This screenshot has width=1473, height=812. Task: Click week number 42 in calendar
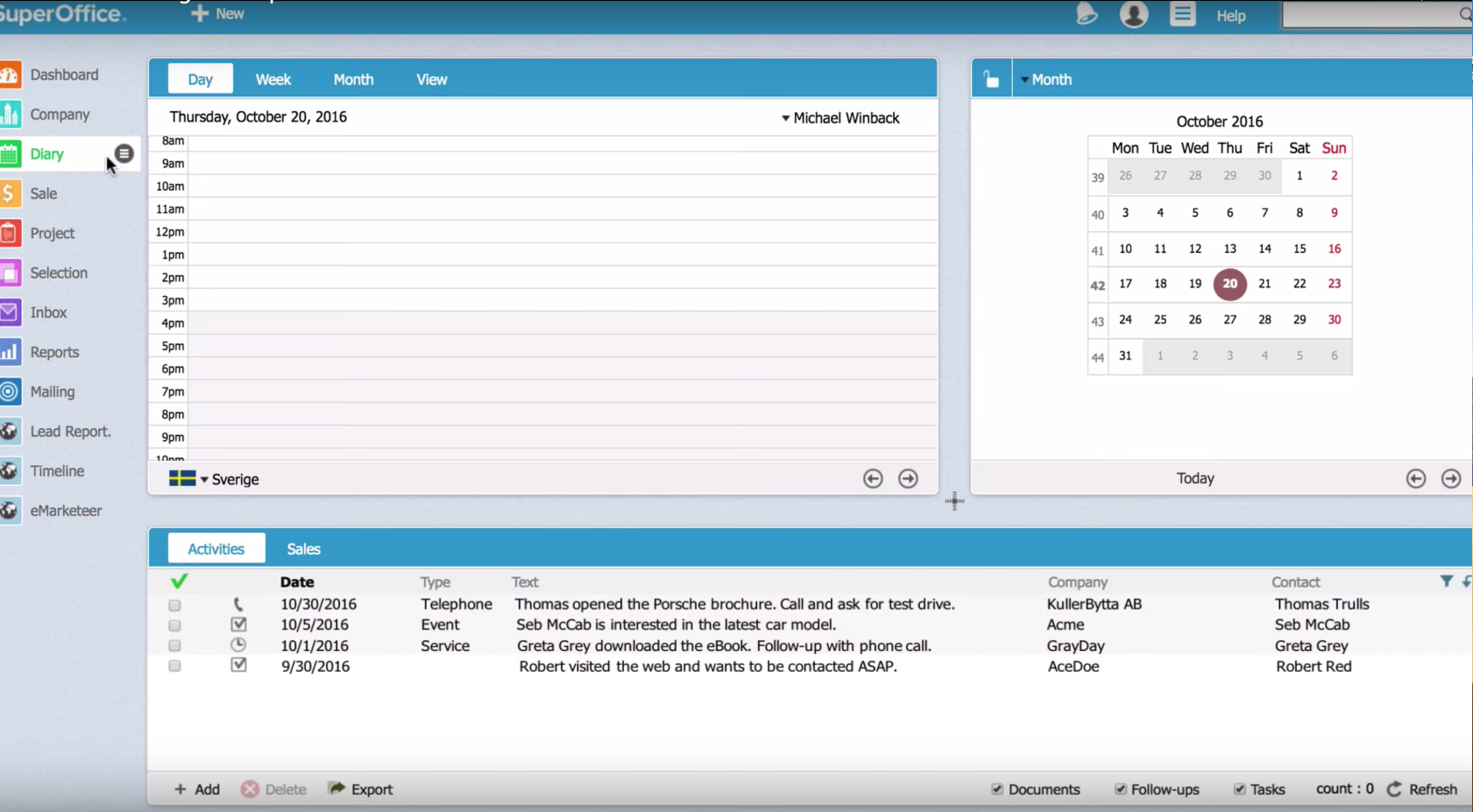pyautogui.click(x=1097, y=286)
